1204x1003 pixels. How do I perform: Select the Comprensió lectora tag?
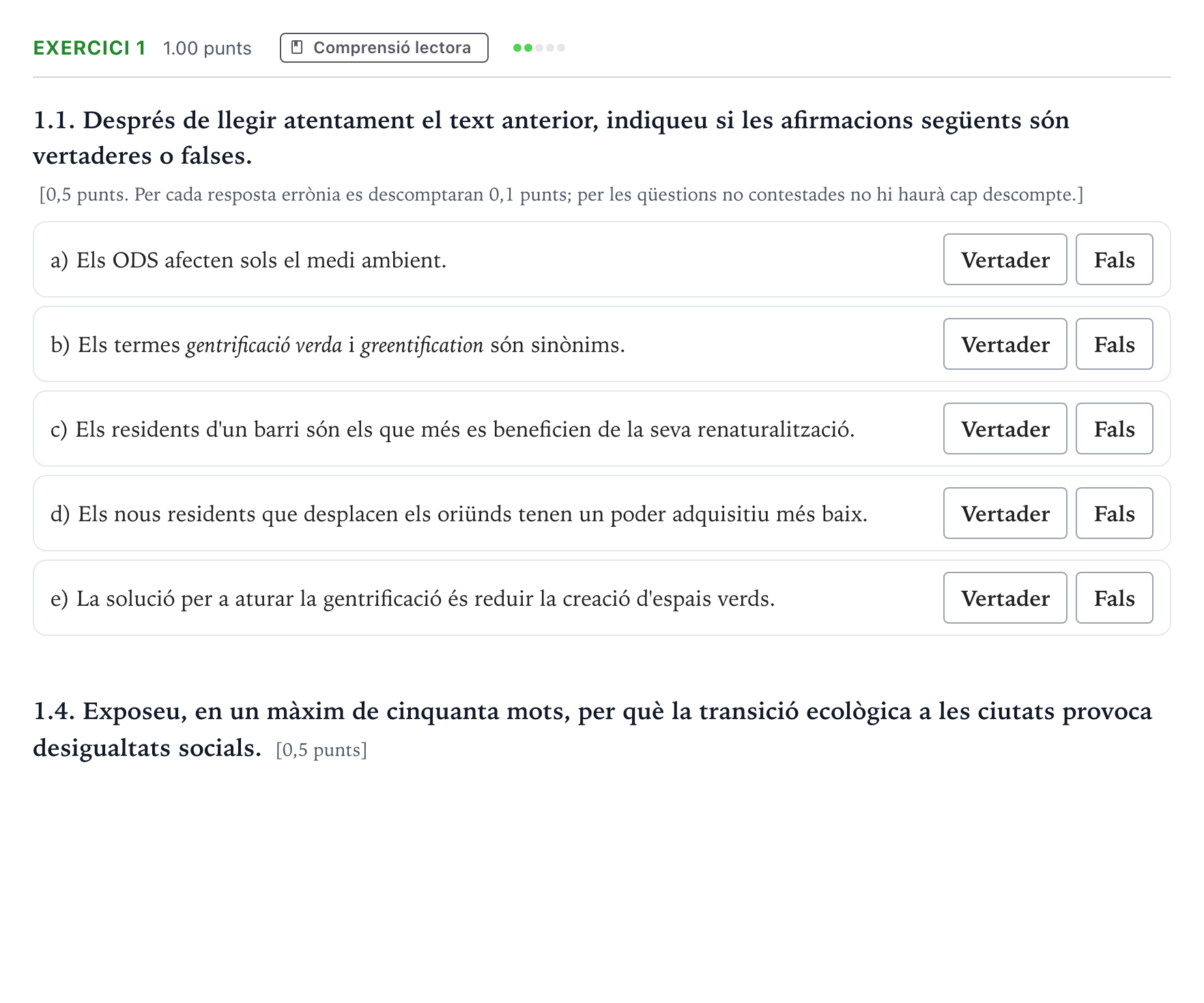coord(384,48)
